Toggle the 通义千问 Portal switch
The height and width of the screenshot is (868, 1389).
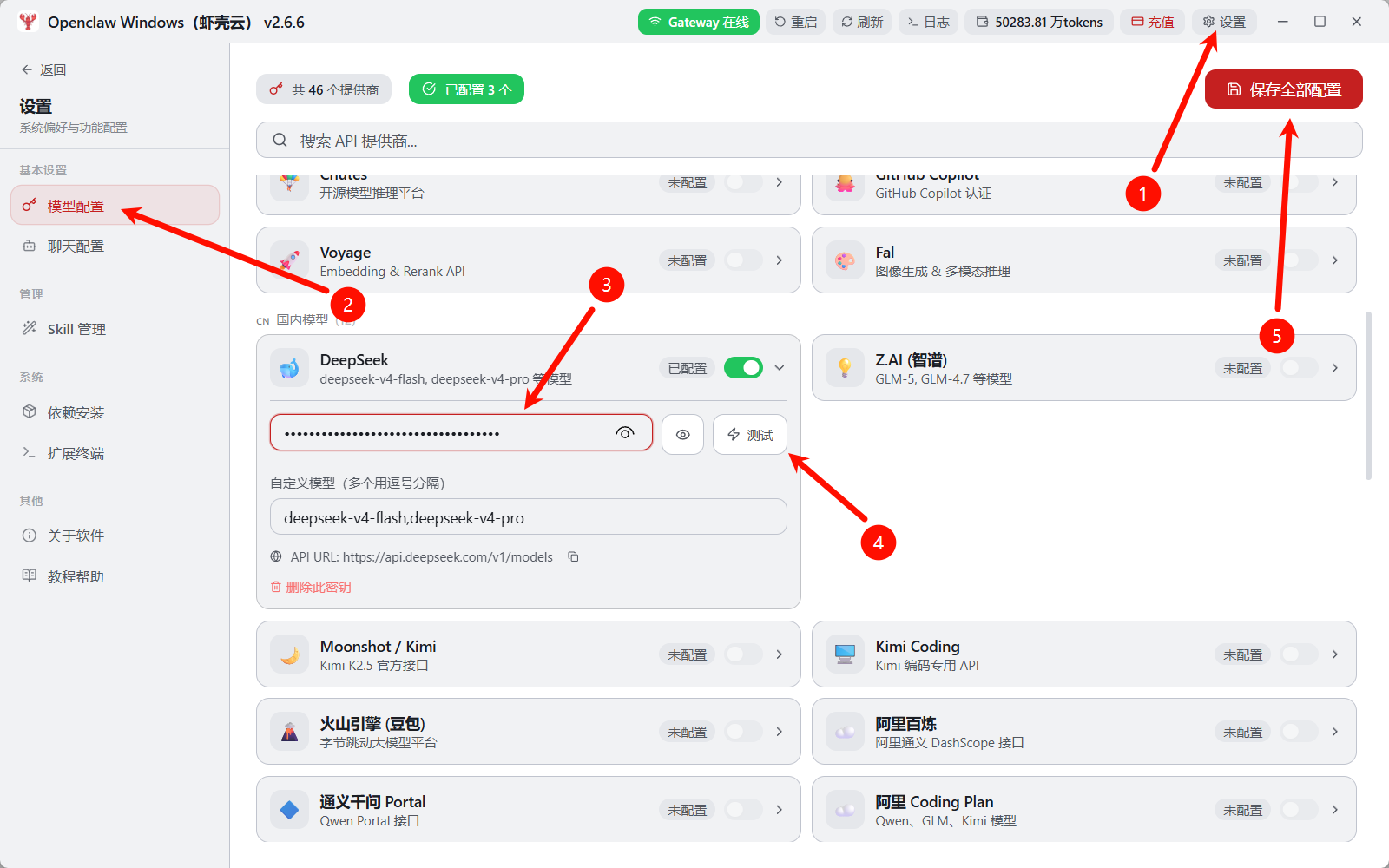tap(743, 810)
